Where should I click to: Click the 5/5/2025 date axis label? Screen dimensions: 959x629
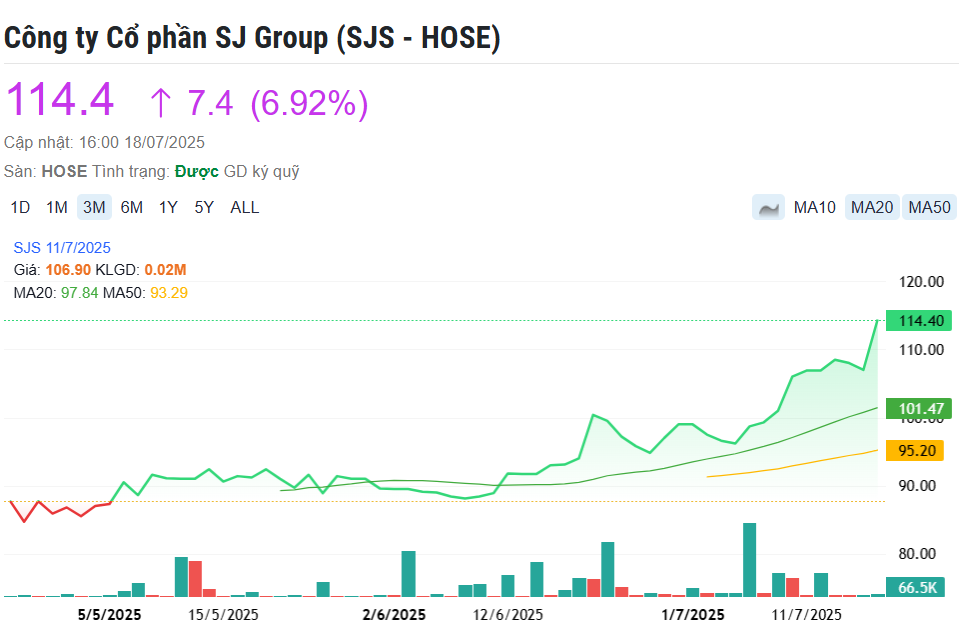pos(109,614)
